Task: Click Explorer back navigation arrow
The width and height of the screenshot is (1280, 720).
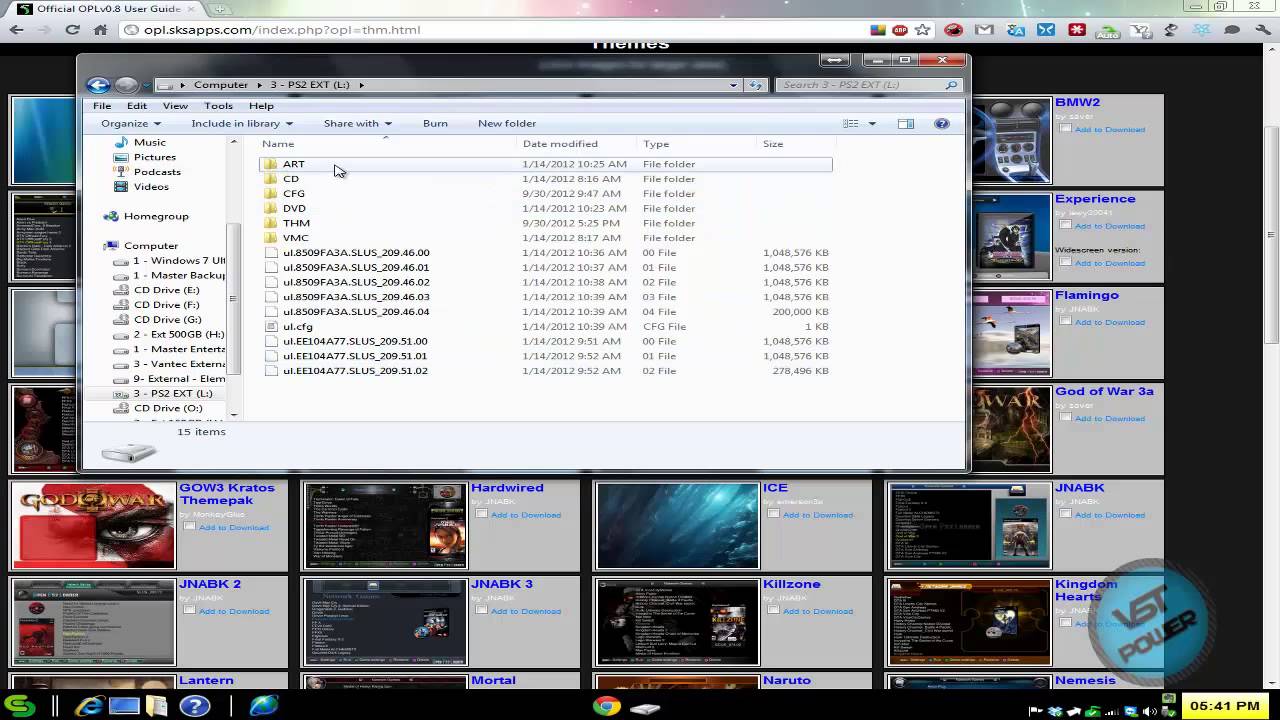Action: point(98,85)
